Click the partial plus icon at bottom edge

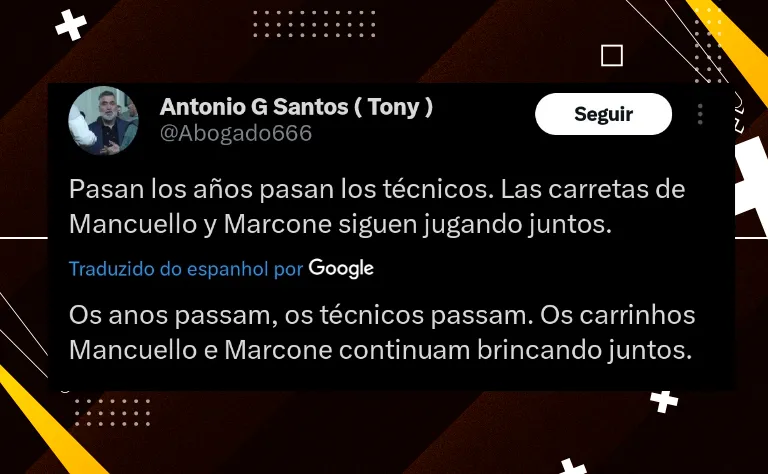(573, 466)
